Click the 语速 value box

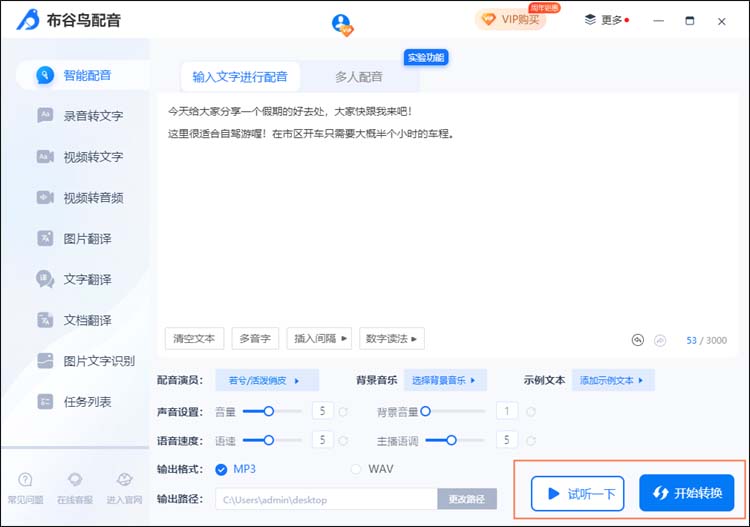click(322, 439)
